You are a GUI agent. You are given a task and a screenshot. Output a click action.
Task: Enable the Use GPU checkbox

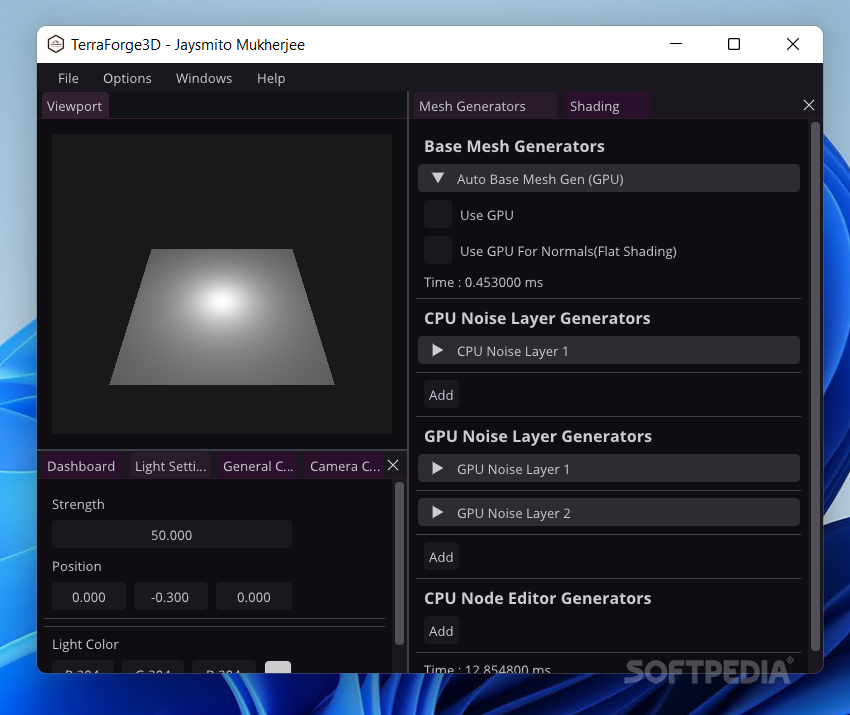438,214
